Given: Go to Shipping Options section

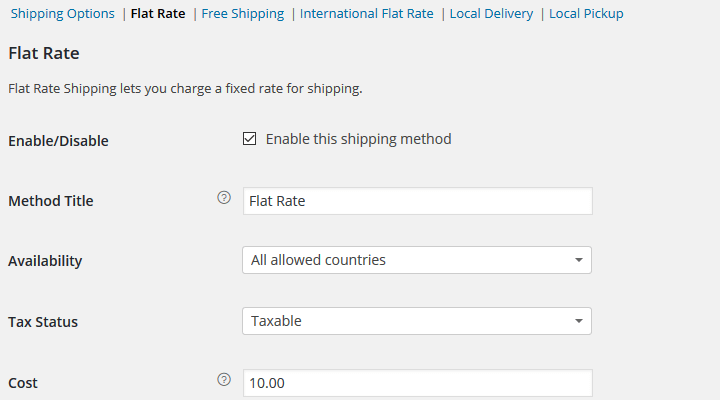Looking at the screenshot, I should tap(63, 14).
